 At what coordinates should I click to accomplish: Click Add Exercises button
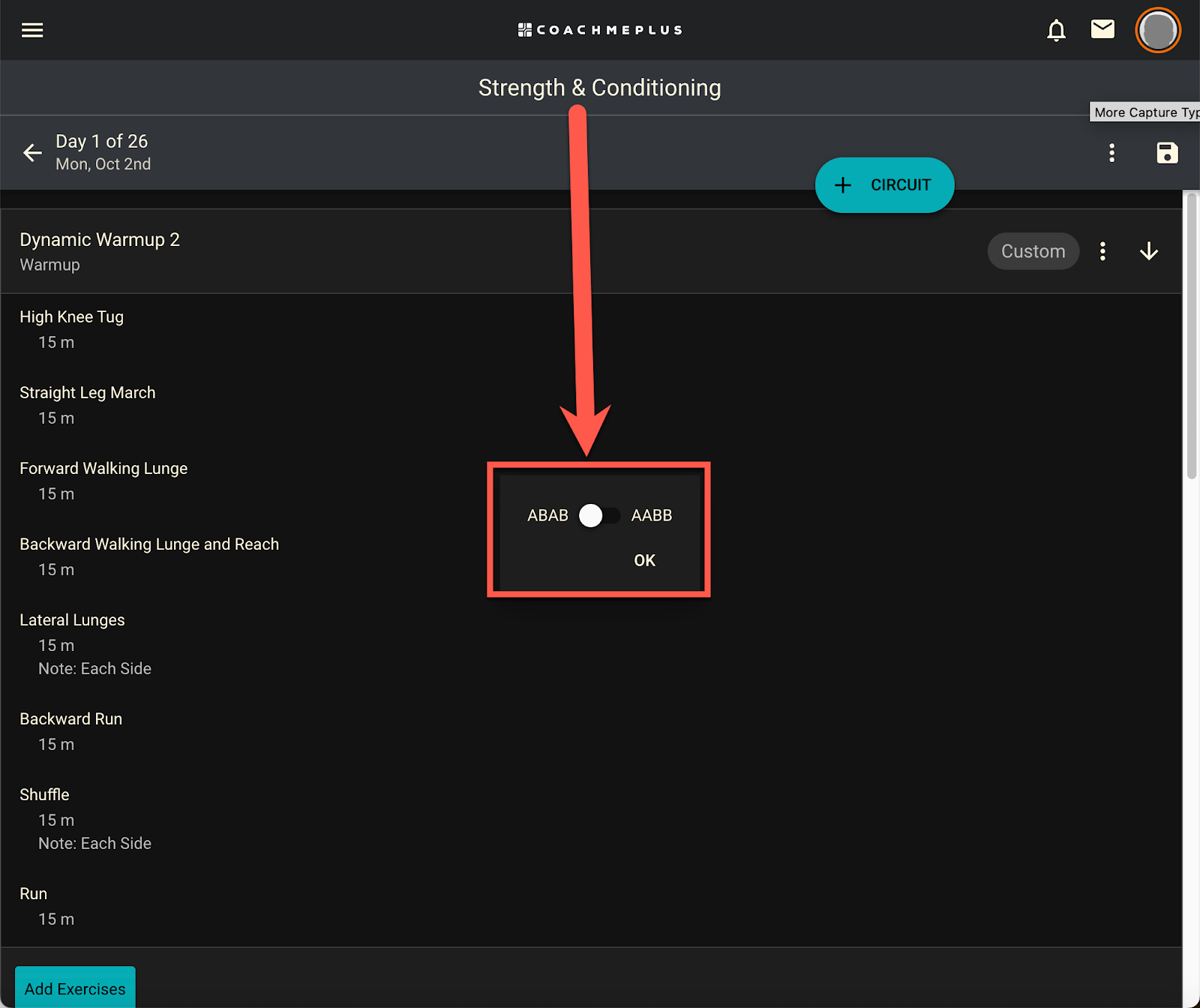click(75, 988)
